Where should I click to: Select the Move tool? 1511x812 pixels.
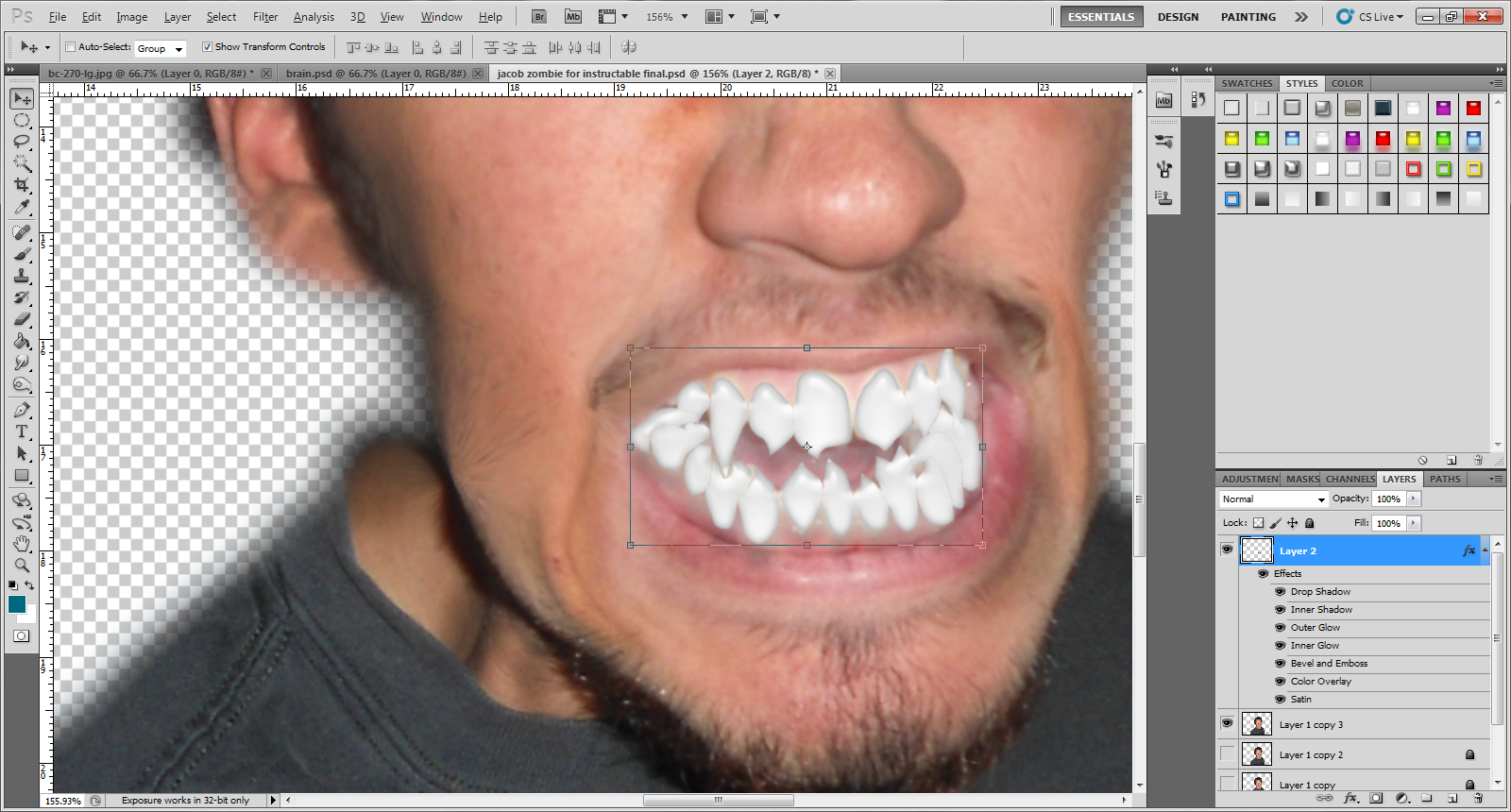click(22, 98)
